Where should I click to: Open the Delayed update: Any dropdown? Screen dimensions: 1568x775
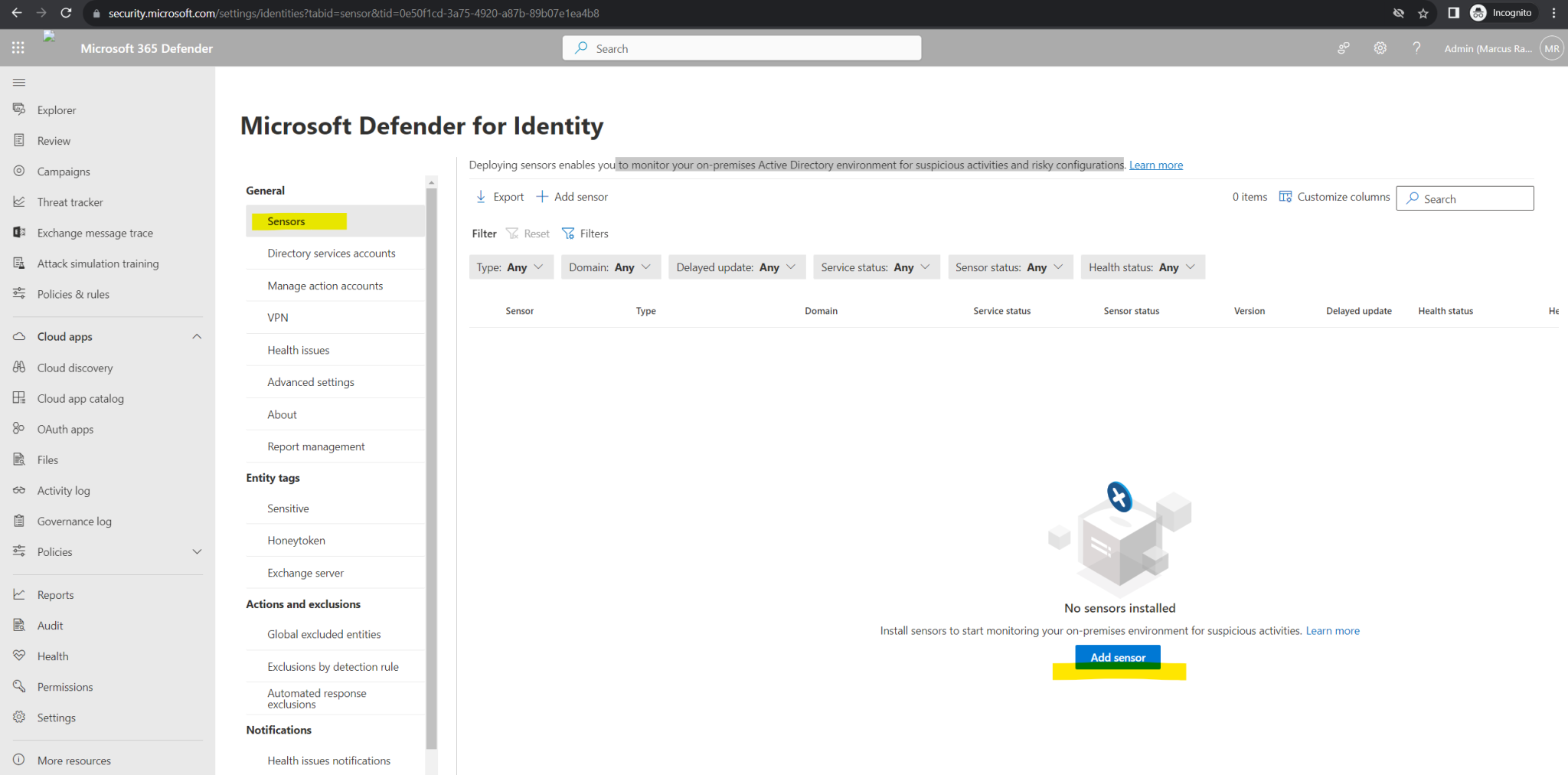tap(737, 267)
